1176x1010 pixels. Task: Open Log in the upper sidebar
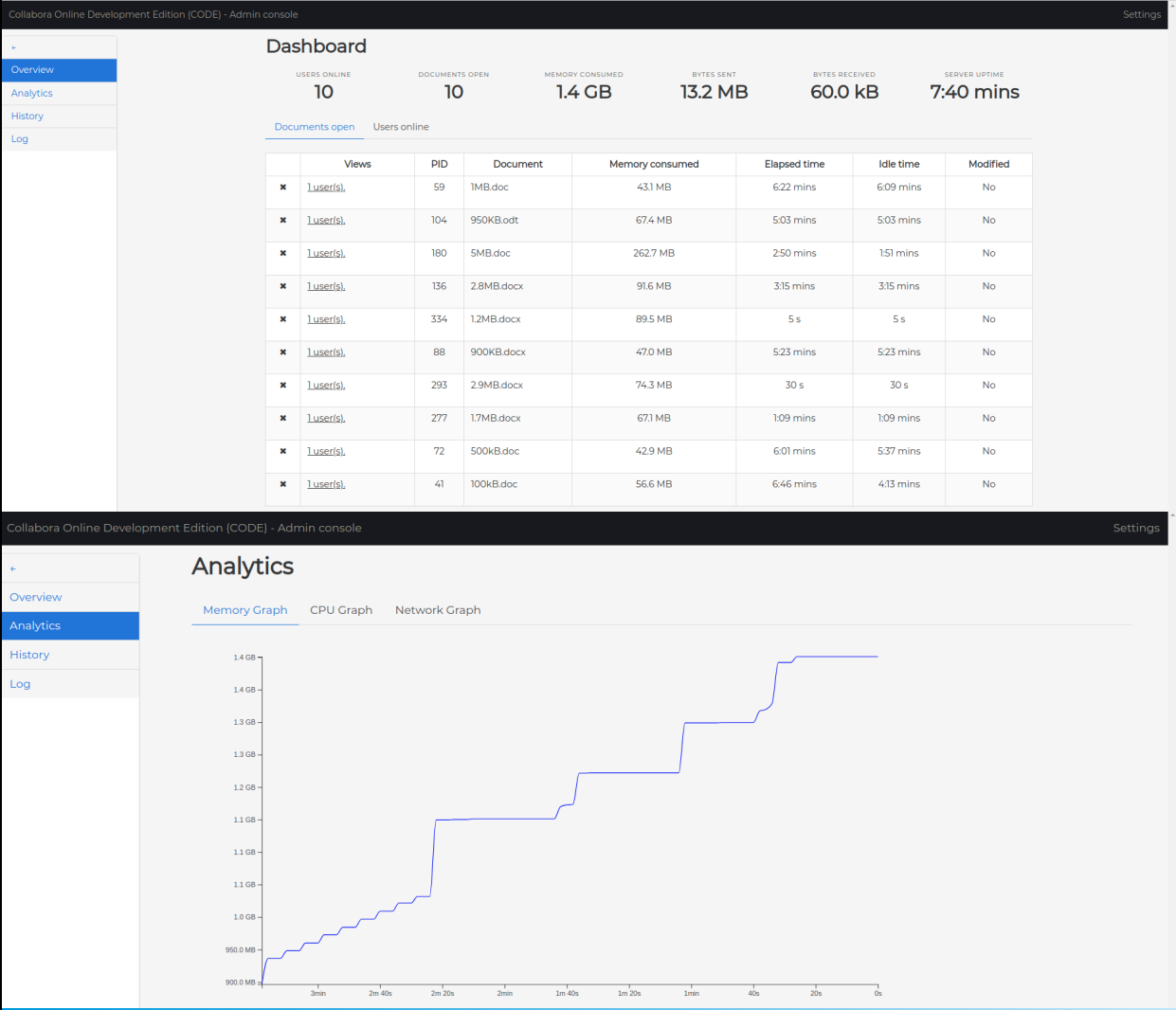click(x=20, y=139)
